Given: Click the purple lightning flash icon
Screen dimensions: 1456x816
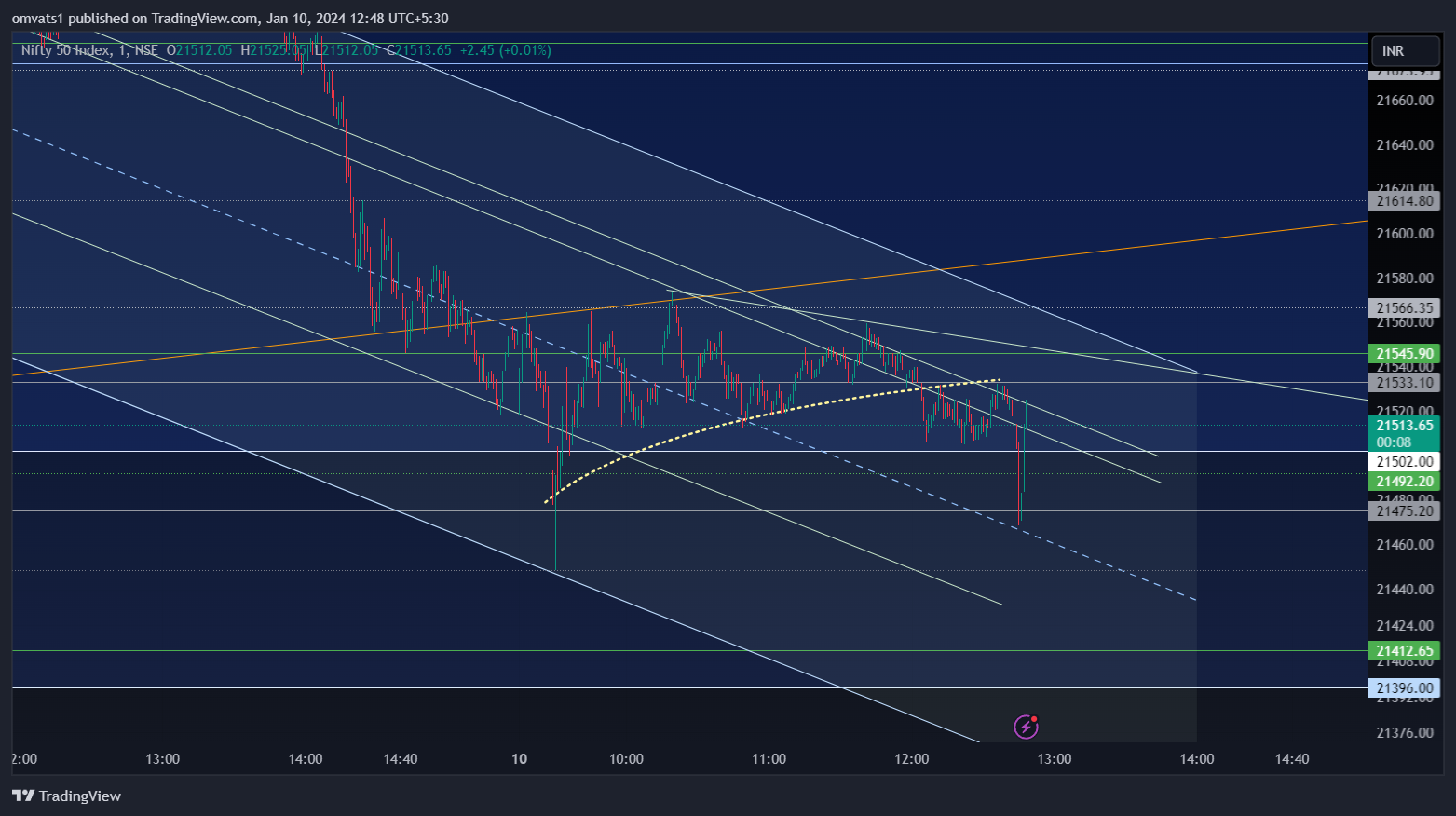Looking at the screenshot, I should click(x=1026, y=726).
